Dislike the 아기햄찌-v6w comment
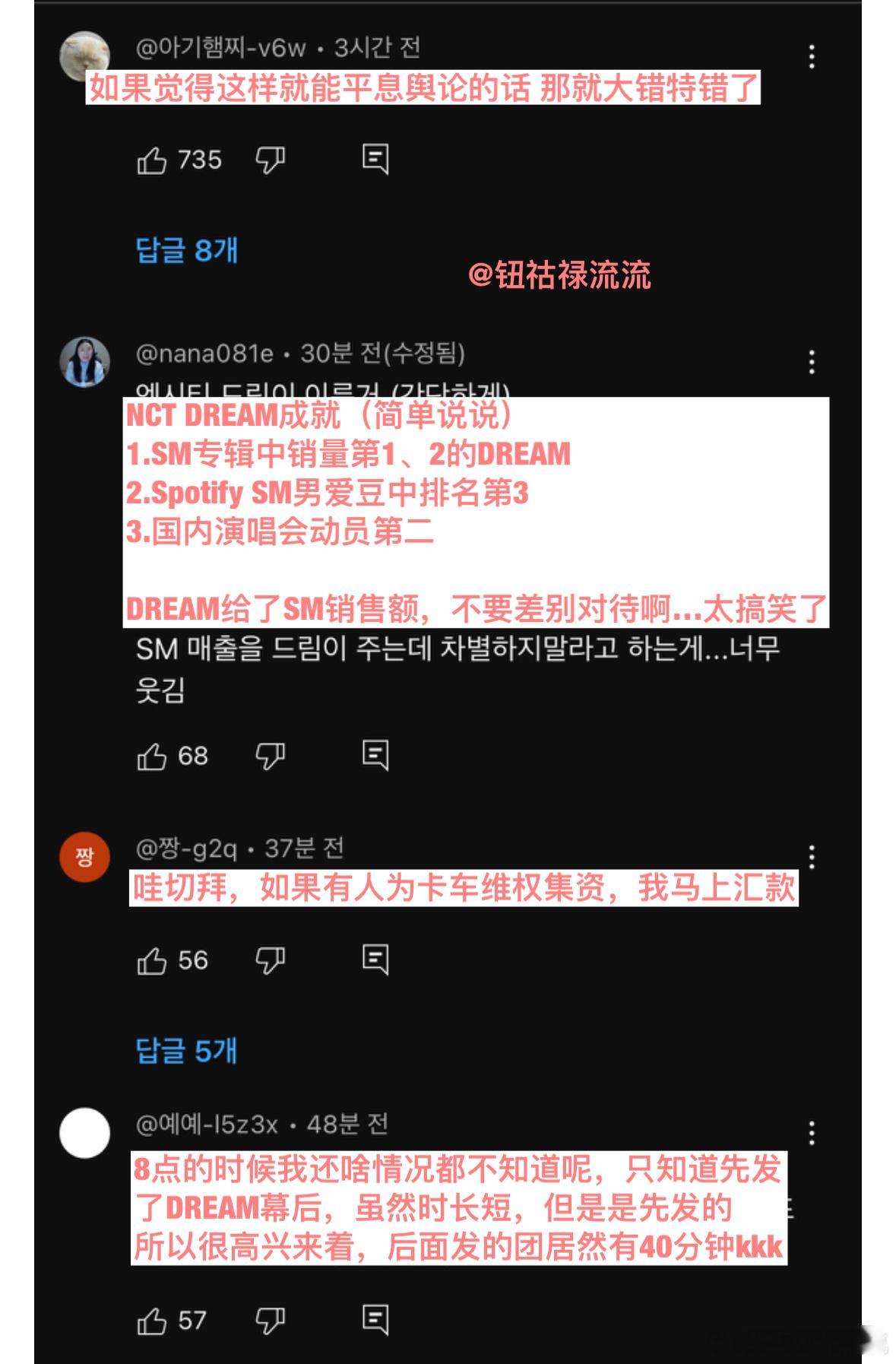Viewport: 896px width, 1364px height. coord(271,160)
